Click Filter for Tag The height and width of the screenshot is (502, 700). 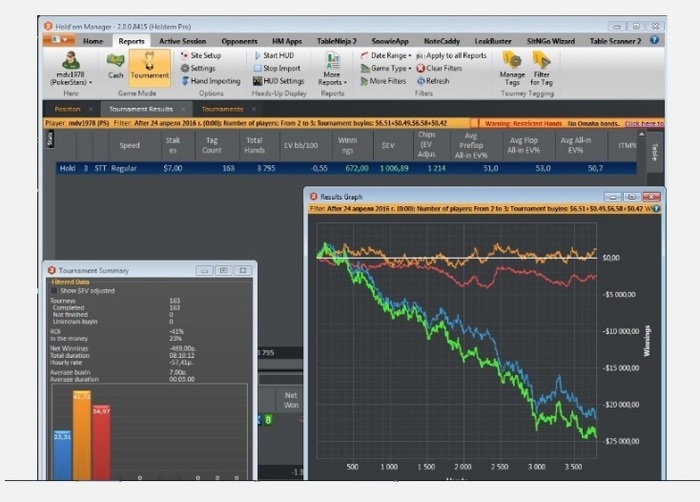(x=542, y=69)
